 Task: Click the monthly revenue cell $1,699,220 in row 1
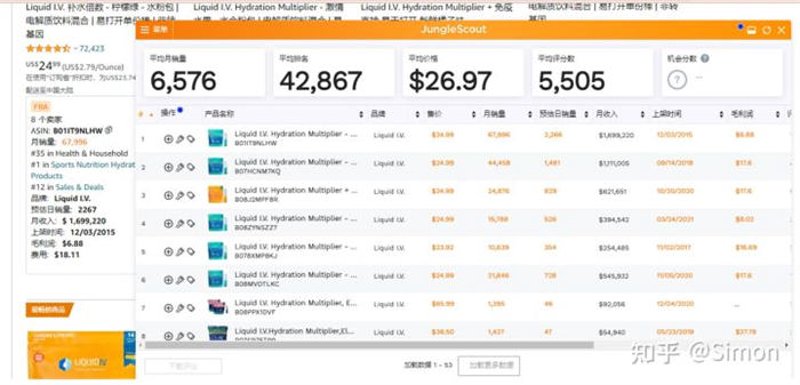coord(616,135)
